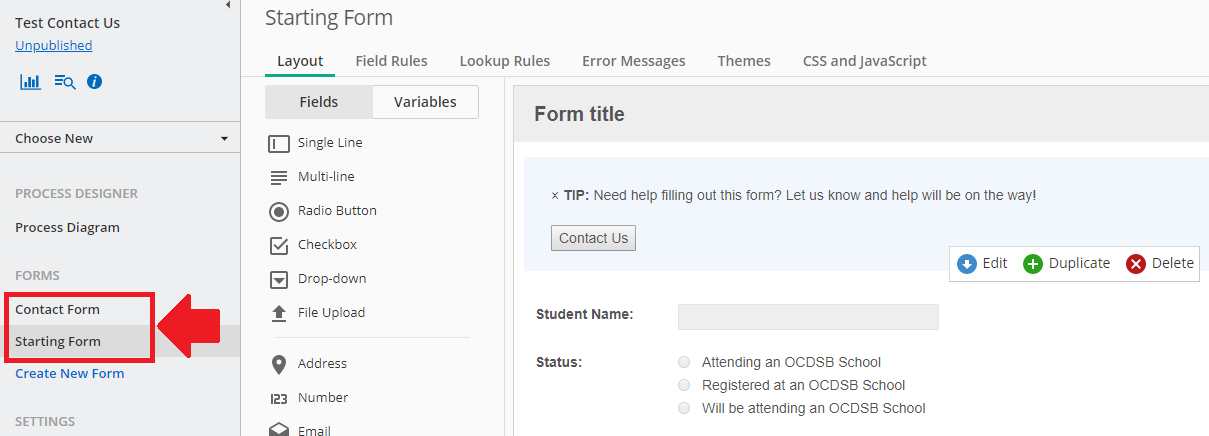Open the Choose New dropdown

point(120,139)
